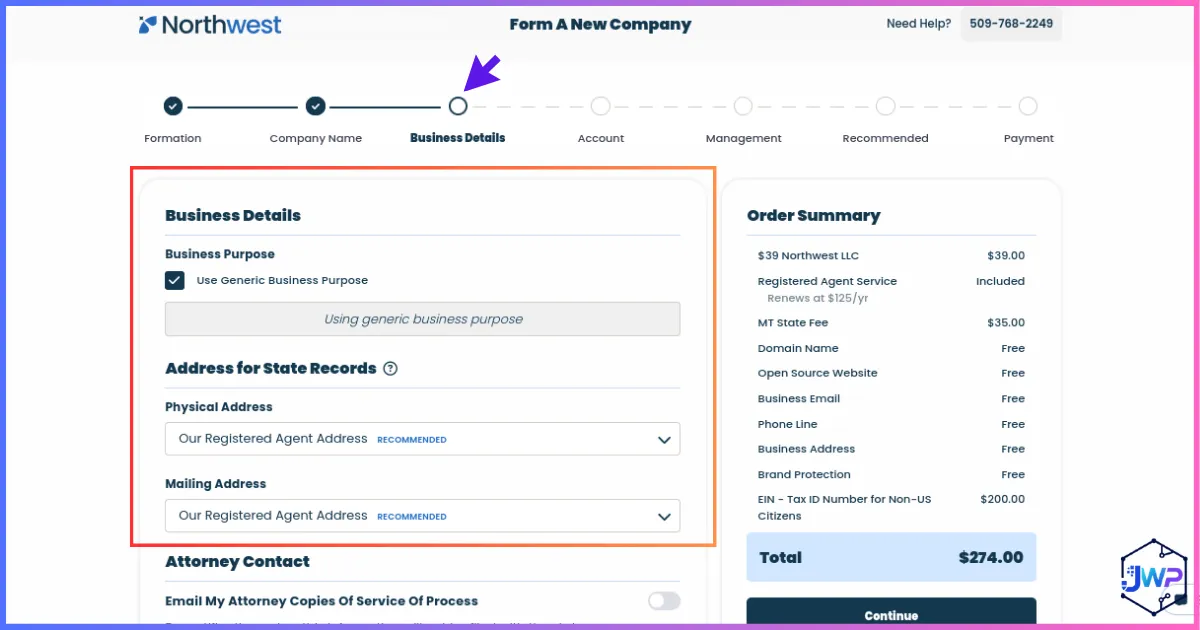1200x630 pixels.
Task: Call the 509-768-2249 phone number button
Action: click(x=1011, y=24)
